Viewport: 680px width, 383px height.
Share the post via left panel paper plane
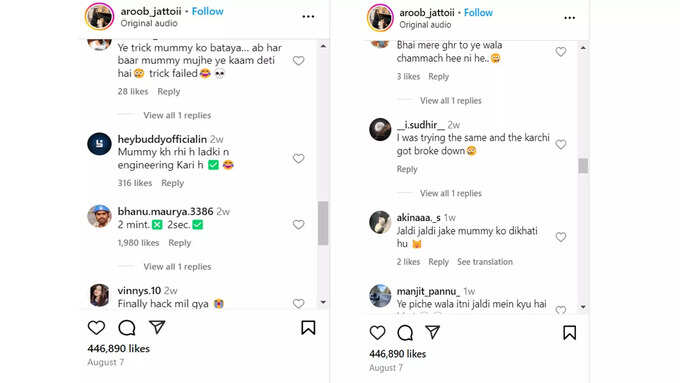pos(157,327)
